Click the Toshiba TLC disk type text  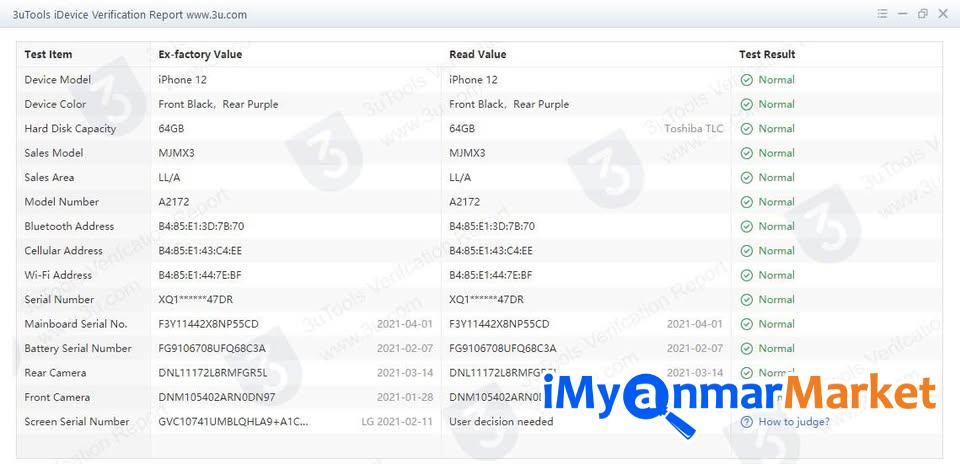[x=694, y=129]
